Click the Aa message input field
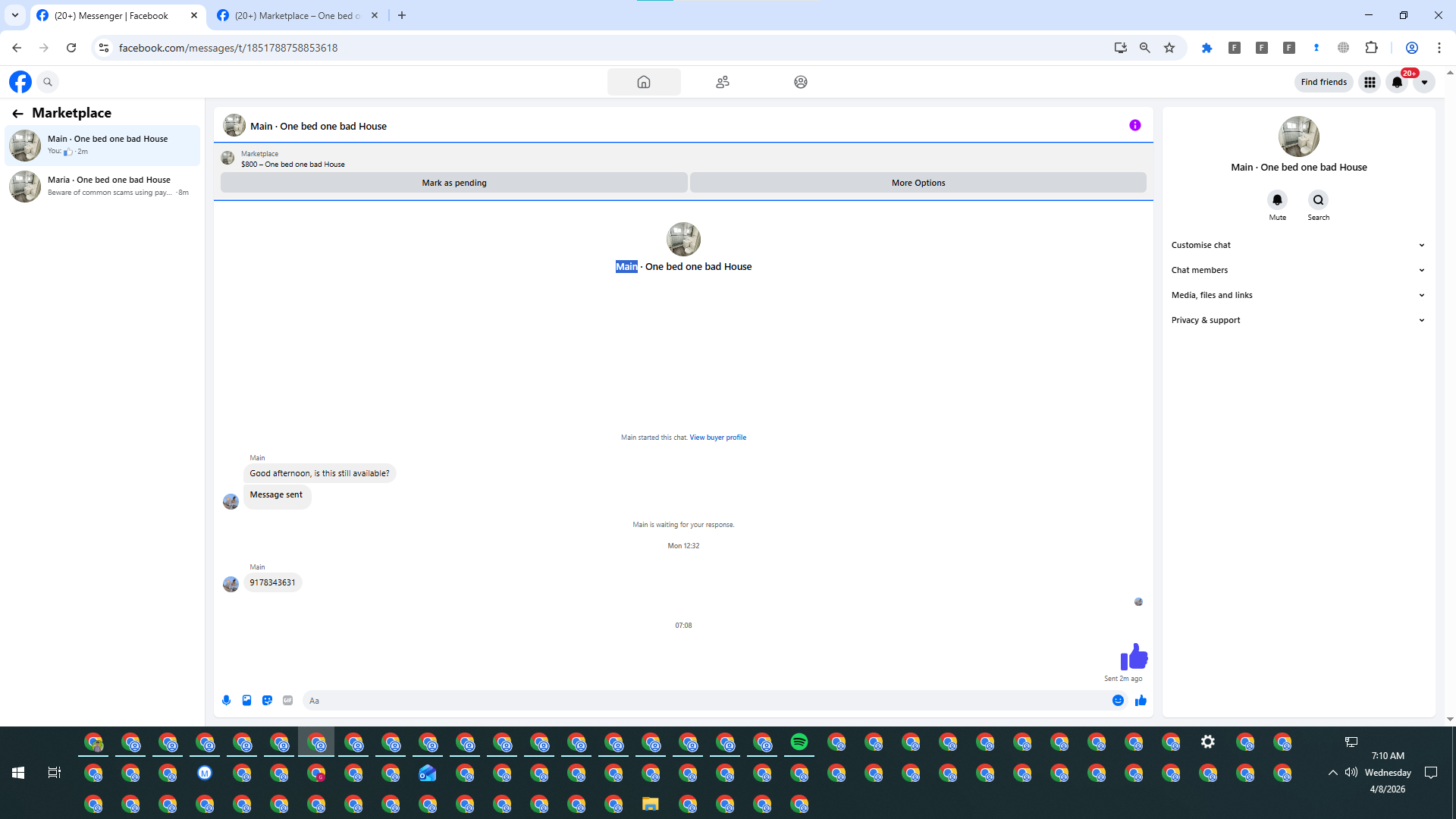 pos(705,701)
